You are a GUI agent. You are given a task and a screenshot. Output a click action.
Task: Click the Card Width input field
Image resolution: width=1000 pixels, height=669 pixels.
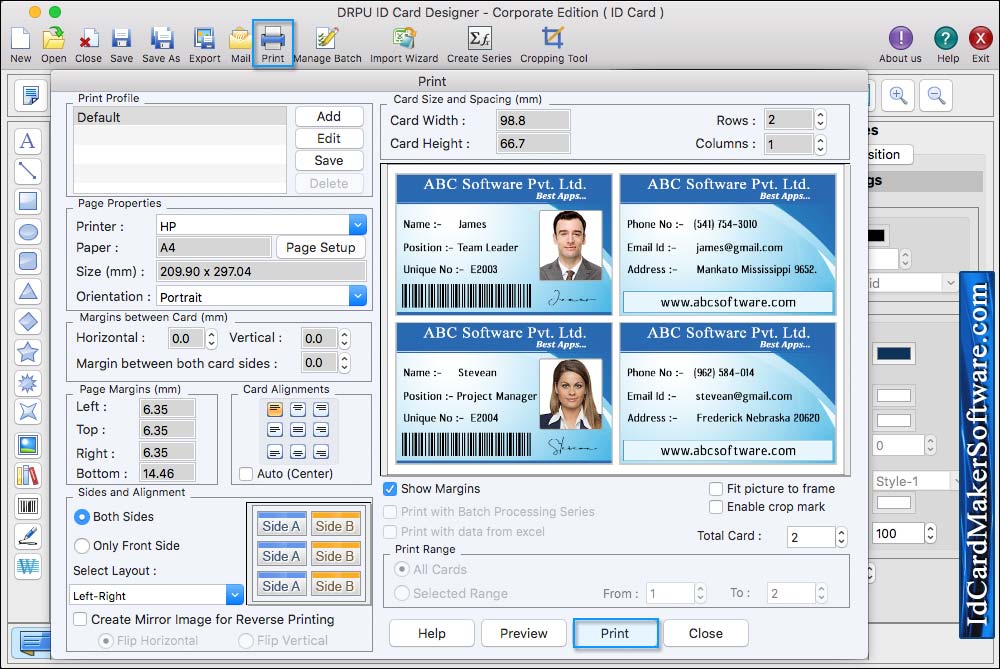(533, 121)
